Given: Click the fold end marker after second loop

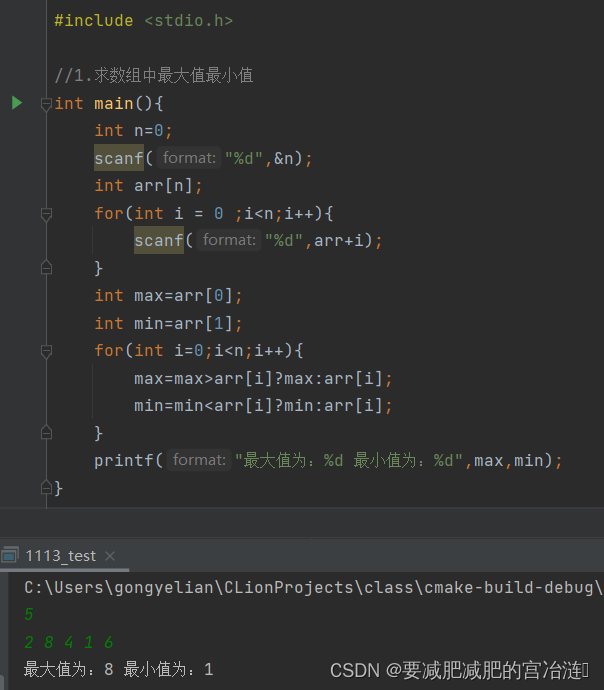Looking at the screenshot, I should (46, 433).
